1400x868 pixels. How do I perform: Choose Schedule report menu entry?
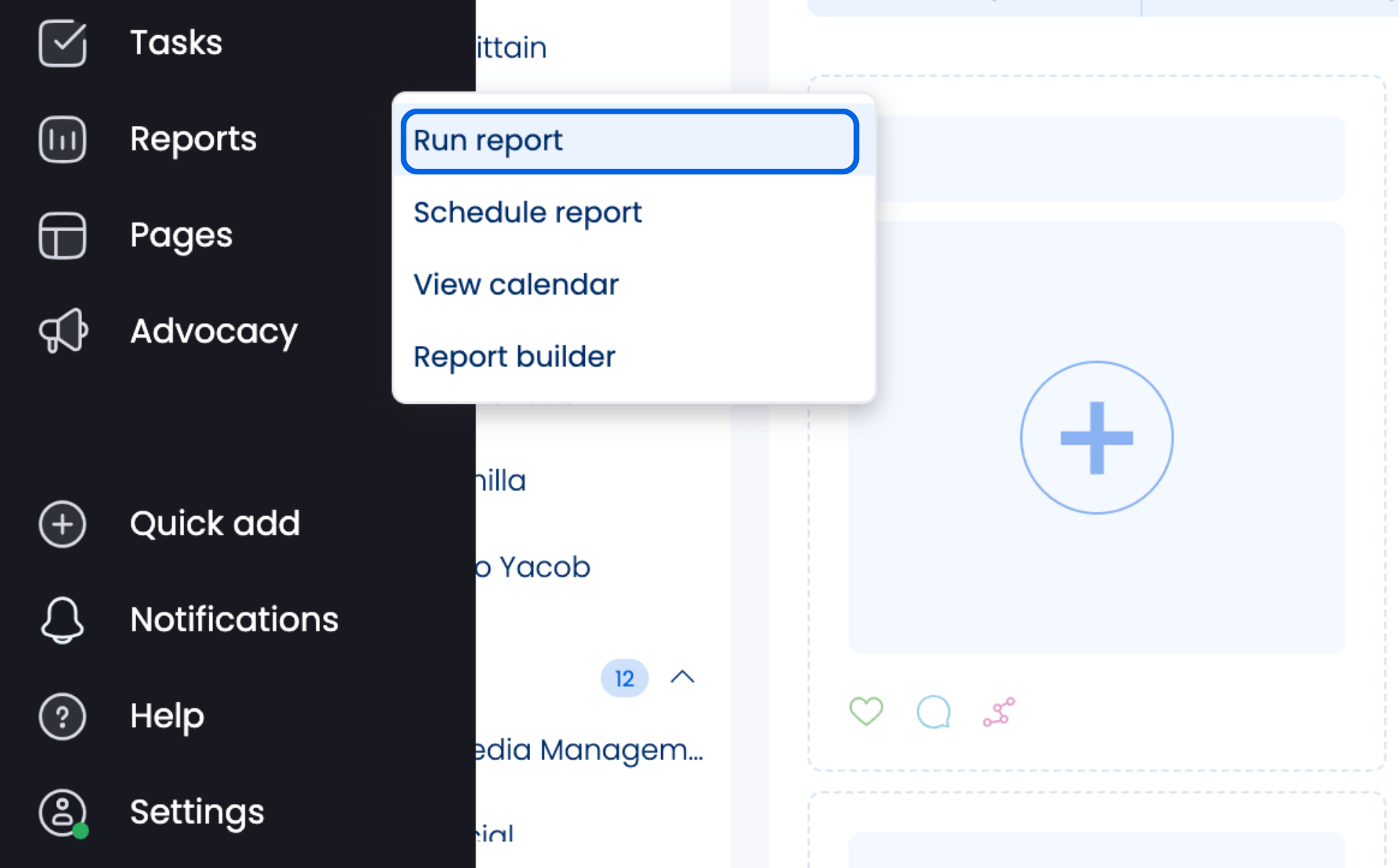click(634, 213)
